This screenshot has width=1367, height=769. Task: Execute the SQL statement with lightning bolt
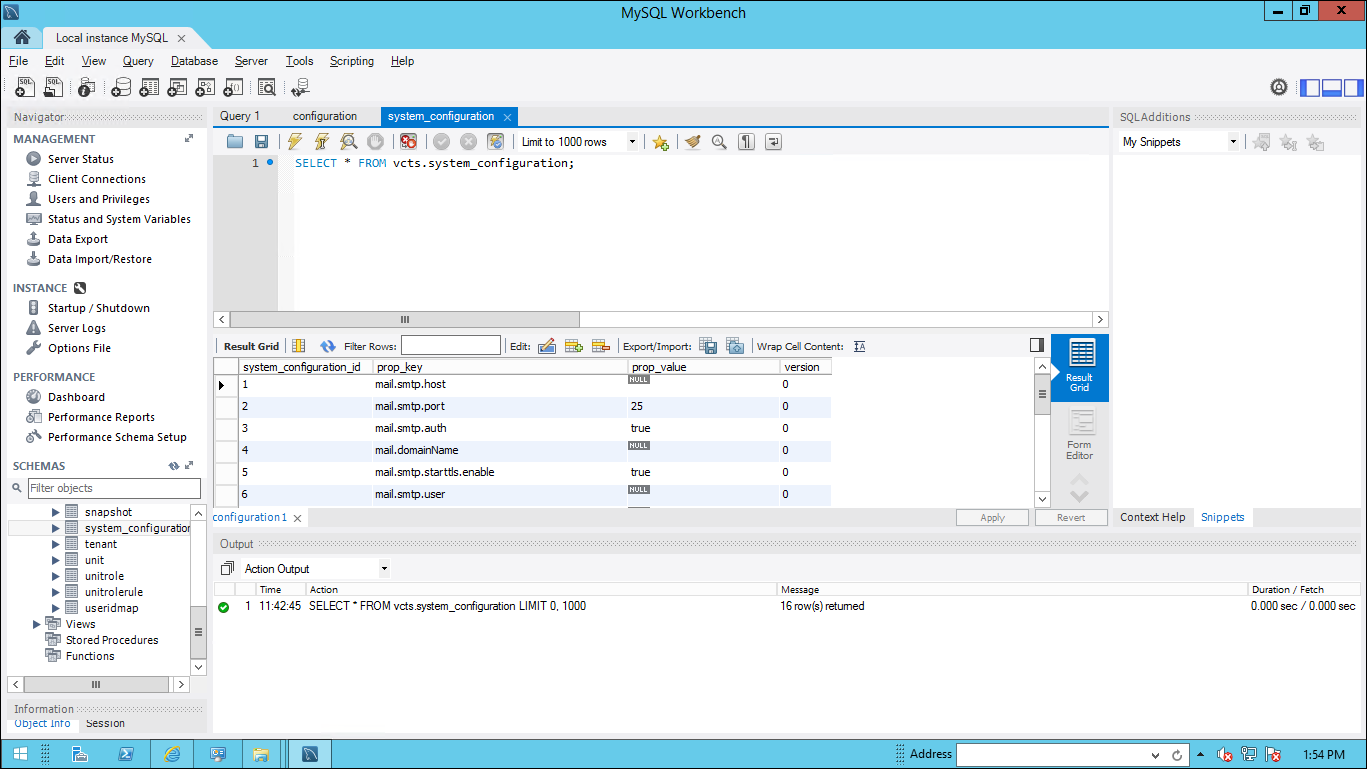coord(294,142)
